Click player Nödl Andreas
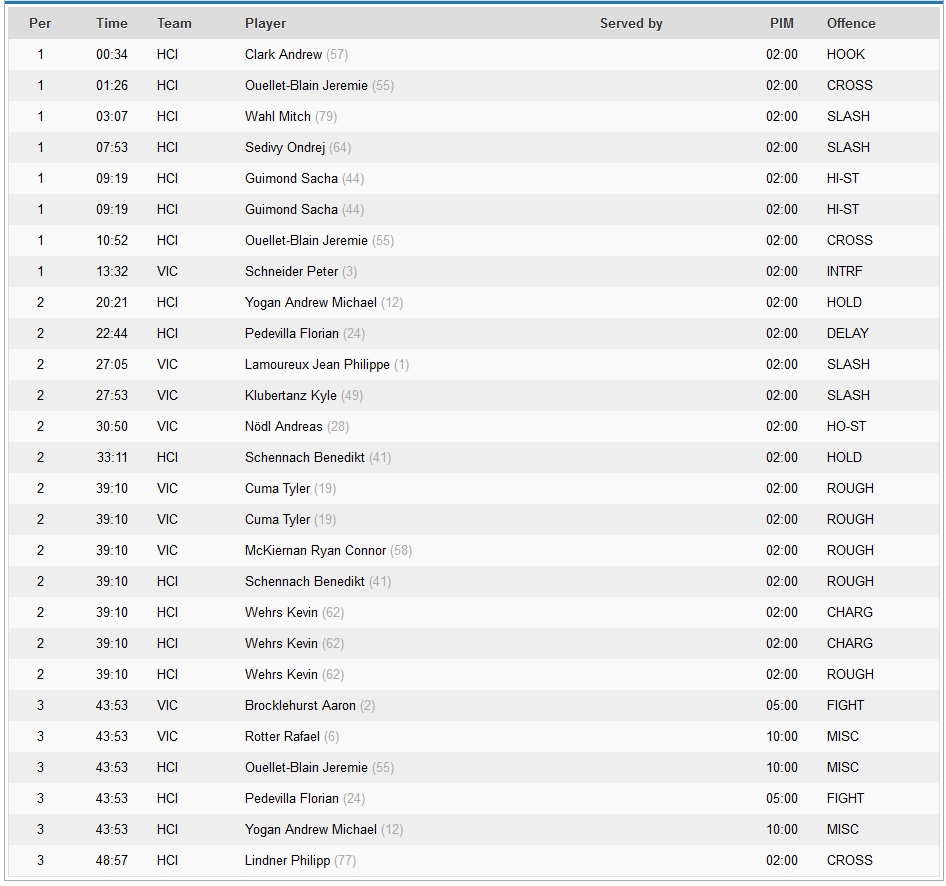This screenshot has height=886, width=946. [283, 426]
